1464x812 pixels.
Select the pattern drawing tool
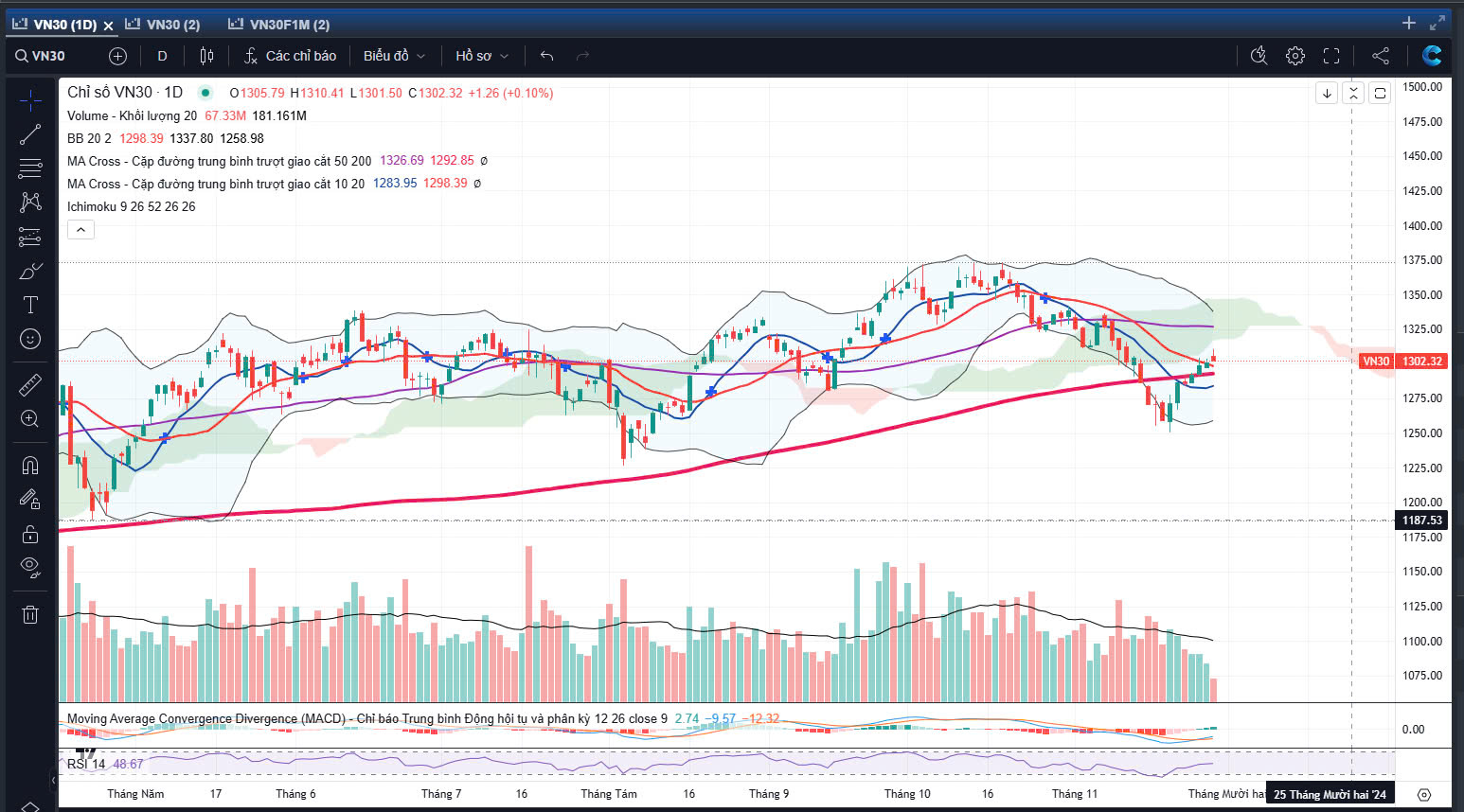(x=30, y=203)
